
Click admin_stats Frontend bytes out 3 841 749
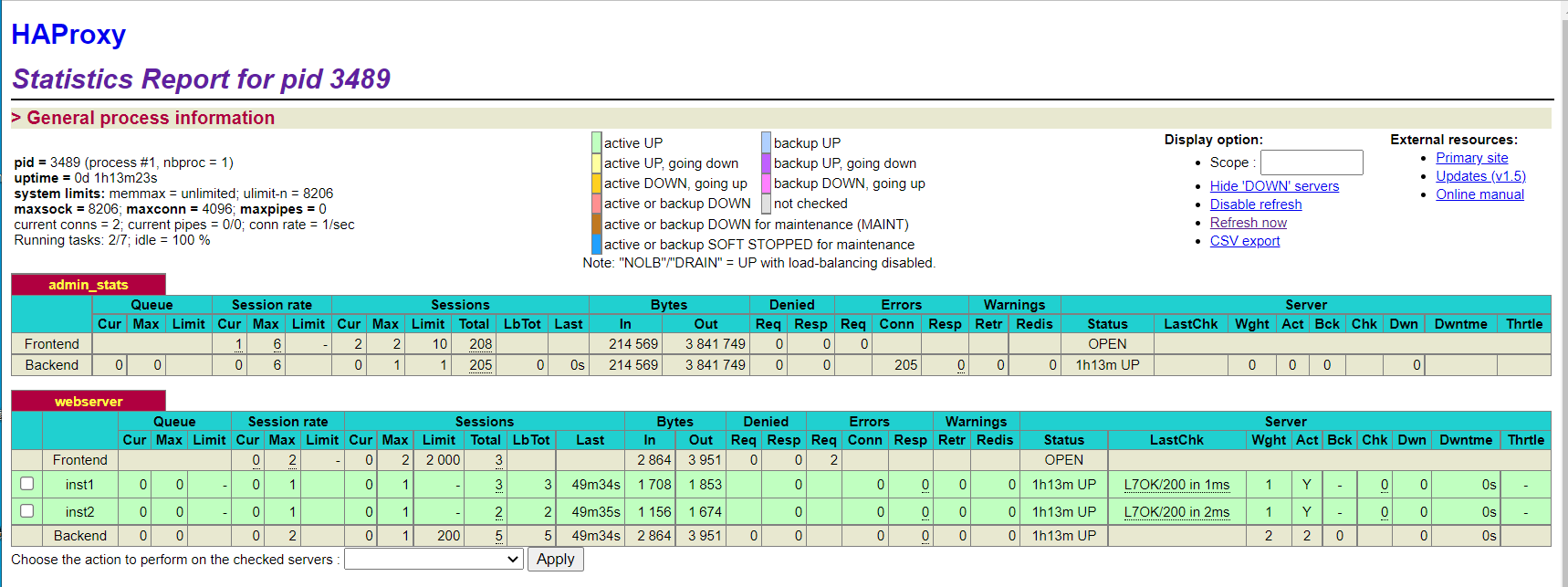[x=716, y=344]
